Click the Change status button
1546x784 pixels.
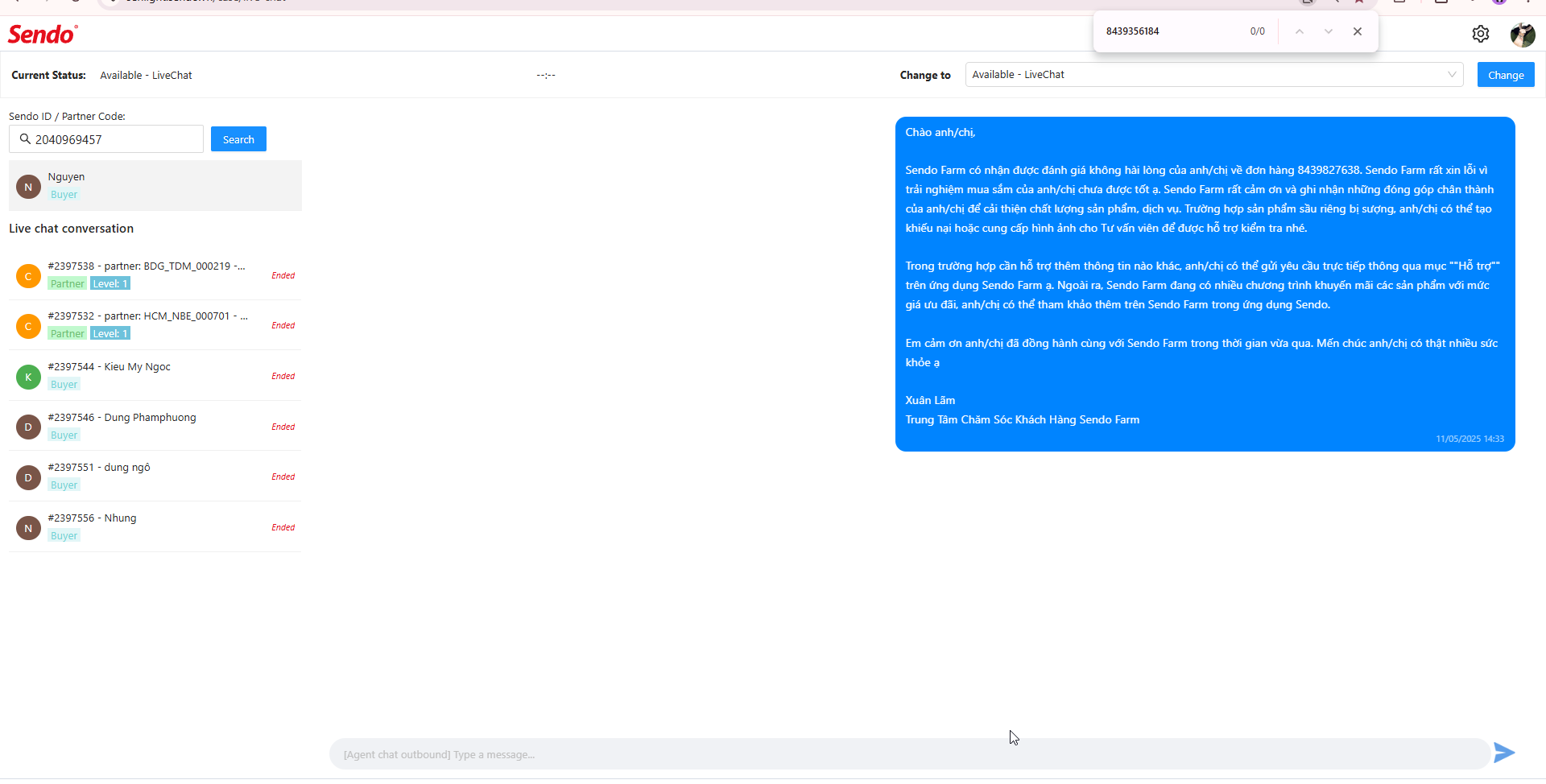coord(1505,75)
